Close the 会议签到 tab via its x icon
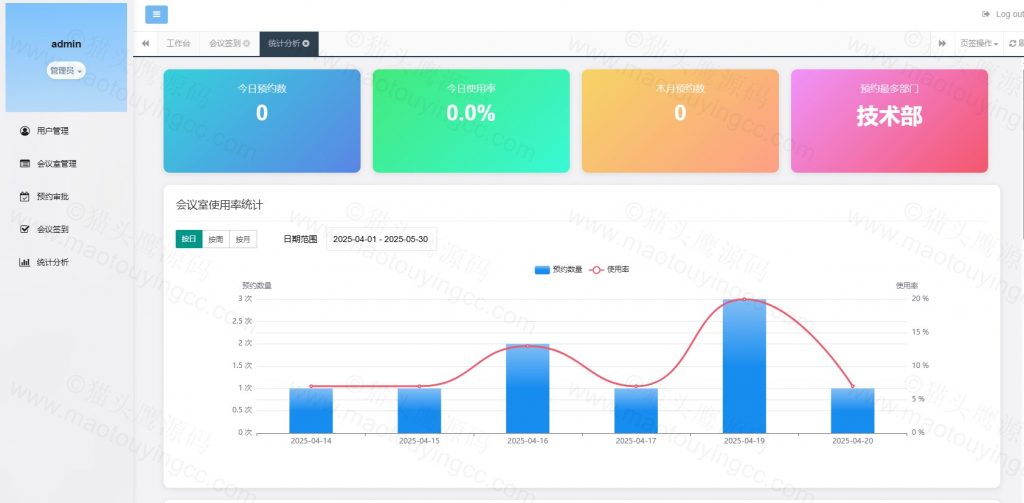This screenshot has width=1024, height=503. 246,44
